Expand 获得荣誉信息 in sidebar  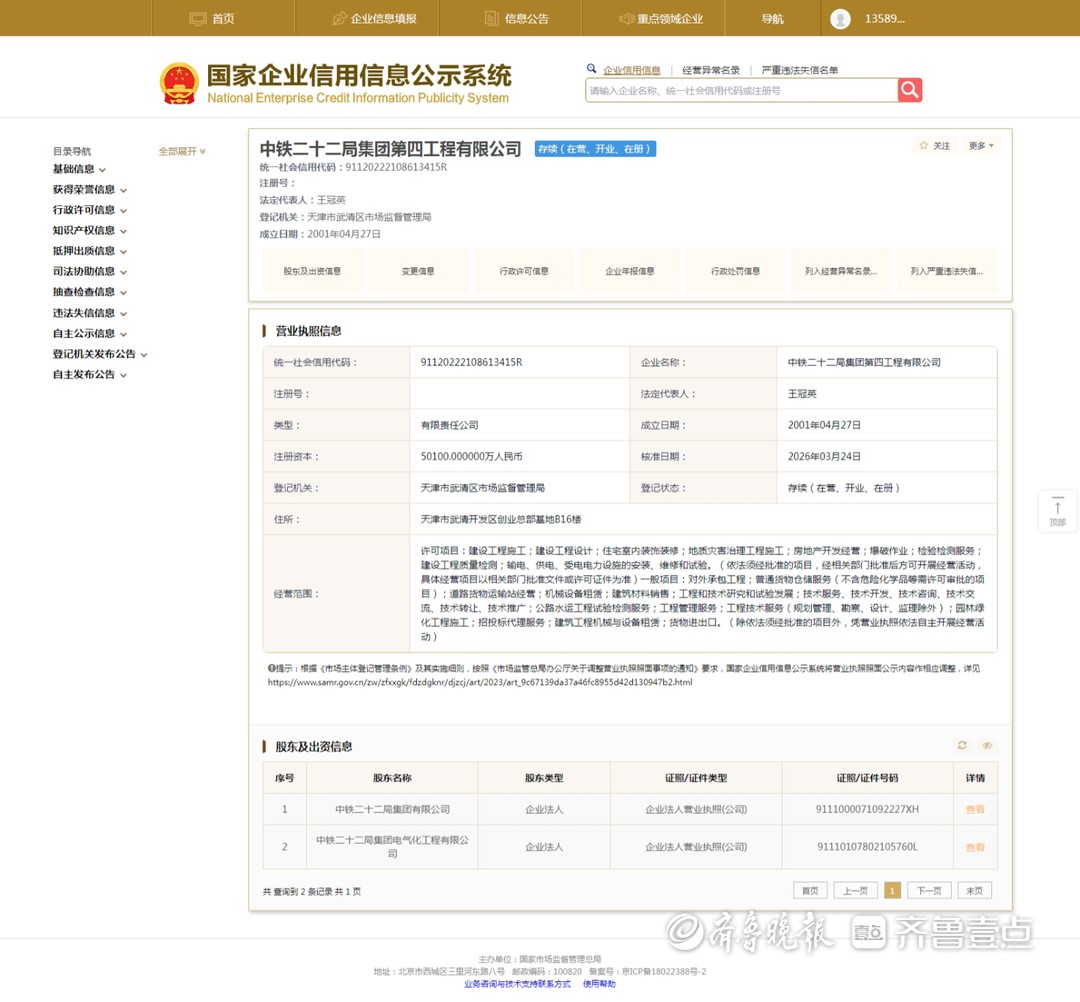pyautogui.click(x=90, y=189)
